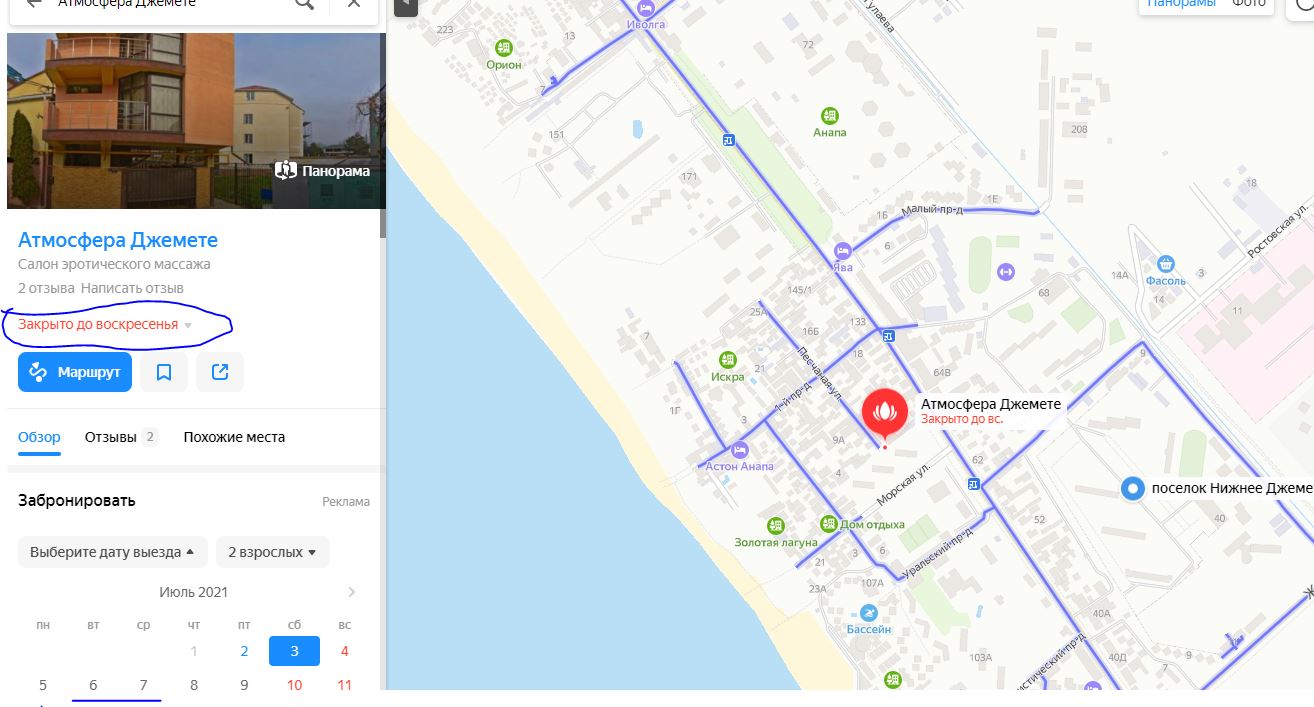The height and width of the screenshot is (707, 1314).
Task: Click the Астон Анапа hotel icon
Action: (740, 450)
